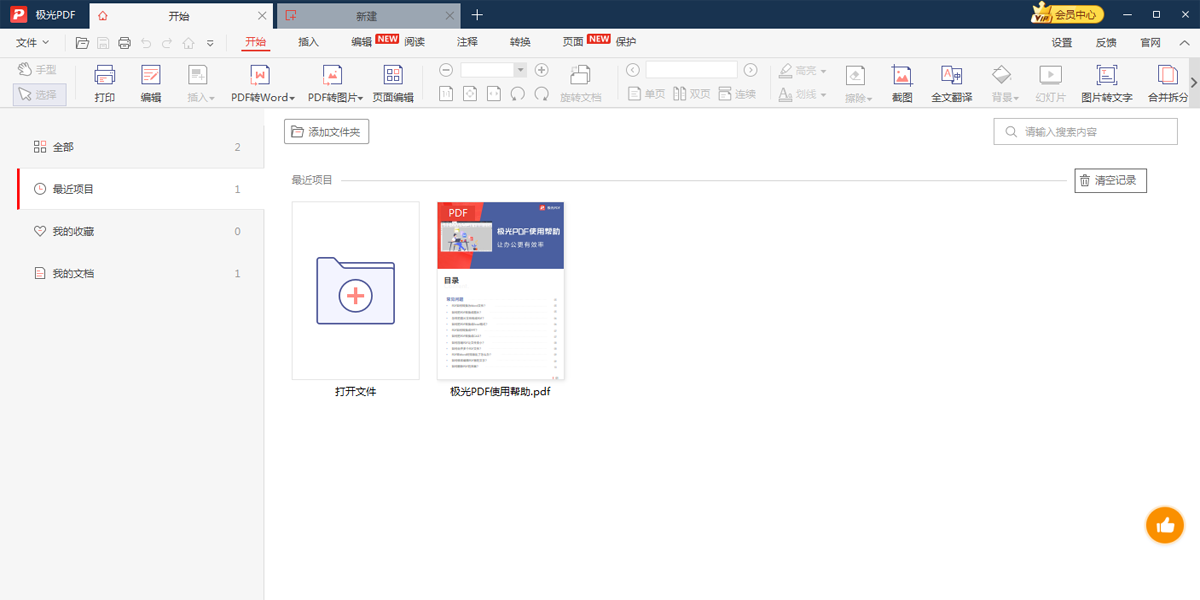Image resolution: width=1200 pixels, height=600 pixels.
Task: Click the 打开文件 folder tile
Action: [x=356, y=291]
